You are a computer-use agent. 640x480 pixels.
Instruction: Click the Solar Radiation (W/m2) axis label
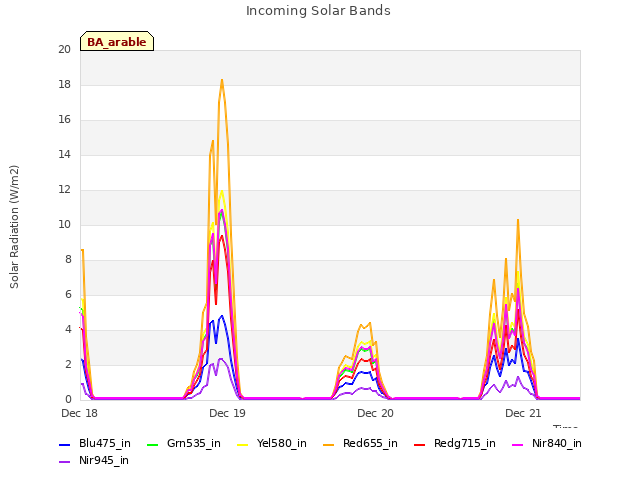tap(14, 227)
